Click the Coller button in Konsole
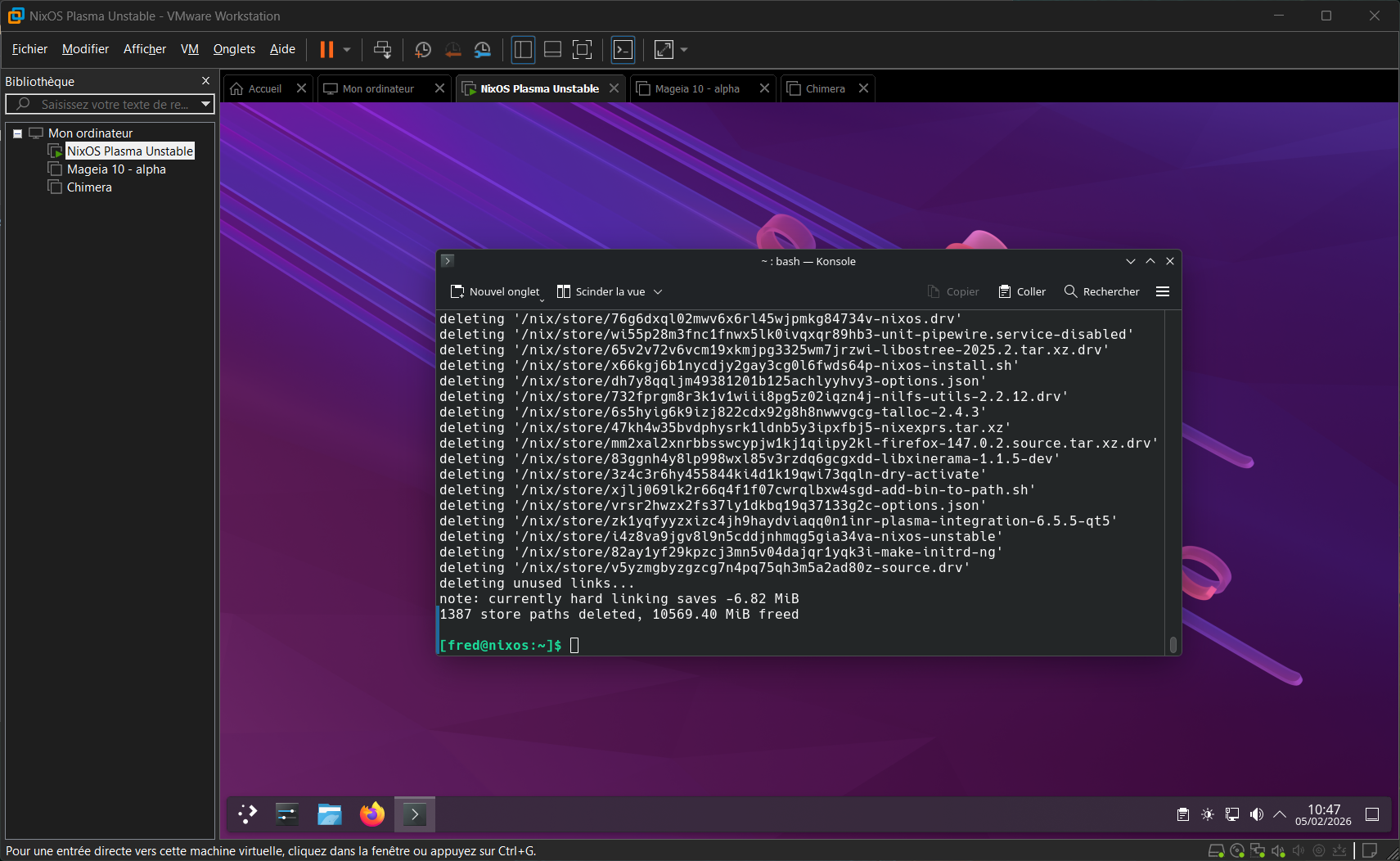The height and width of the screenshot is (861, 1400). [1022, 292]
